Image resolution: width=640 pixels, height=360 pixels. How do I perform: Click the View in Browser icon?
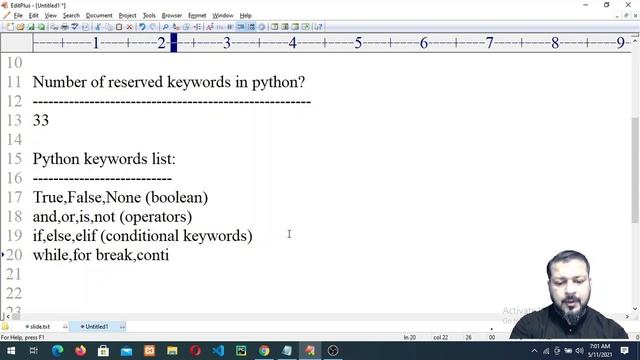(x=85, y=27)
